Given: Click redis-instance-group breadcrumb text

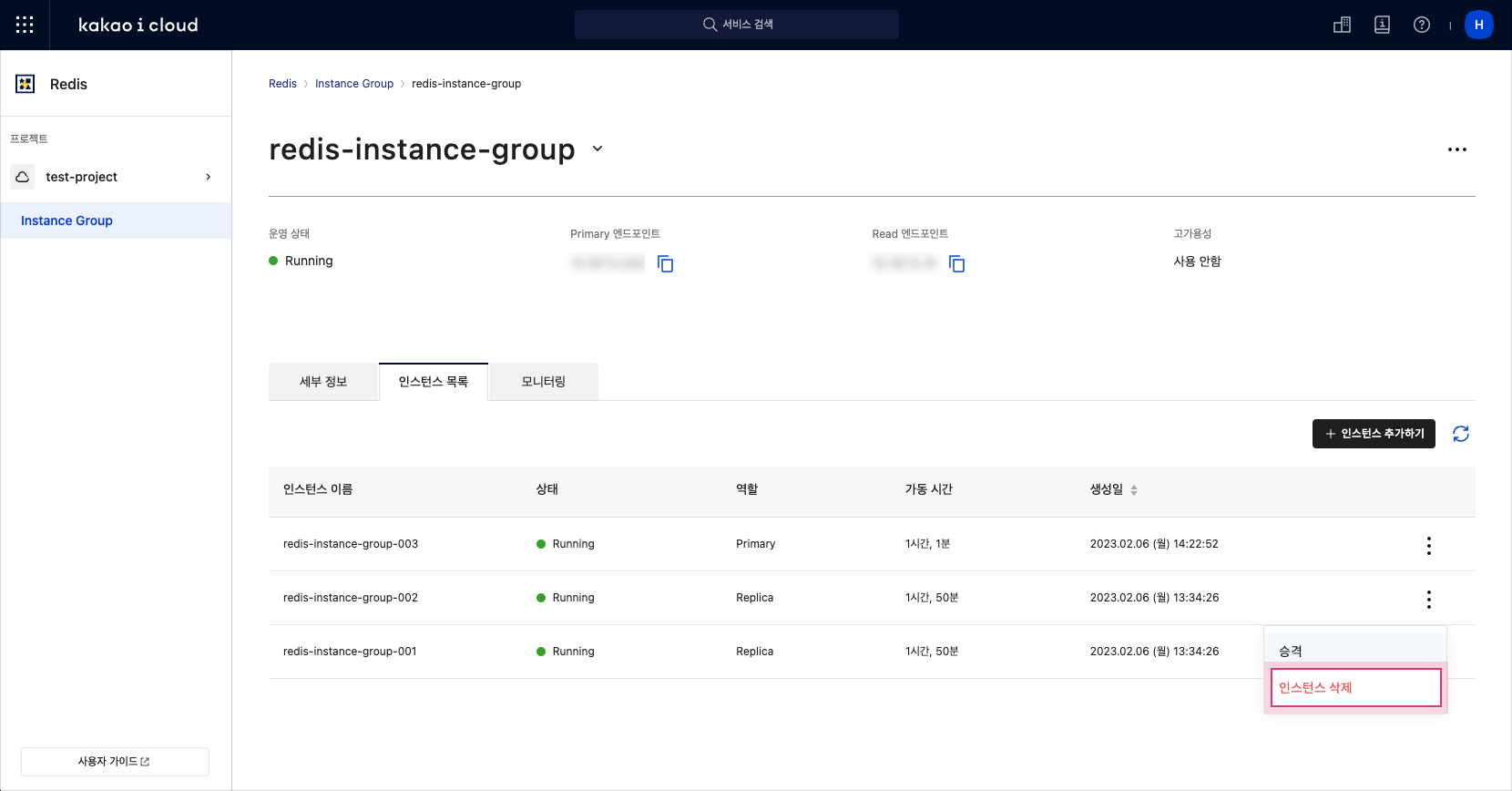Looking at the screenshot, I should click(x=466, y=84).
